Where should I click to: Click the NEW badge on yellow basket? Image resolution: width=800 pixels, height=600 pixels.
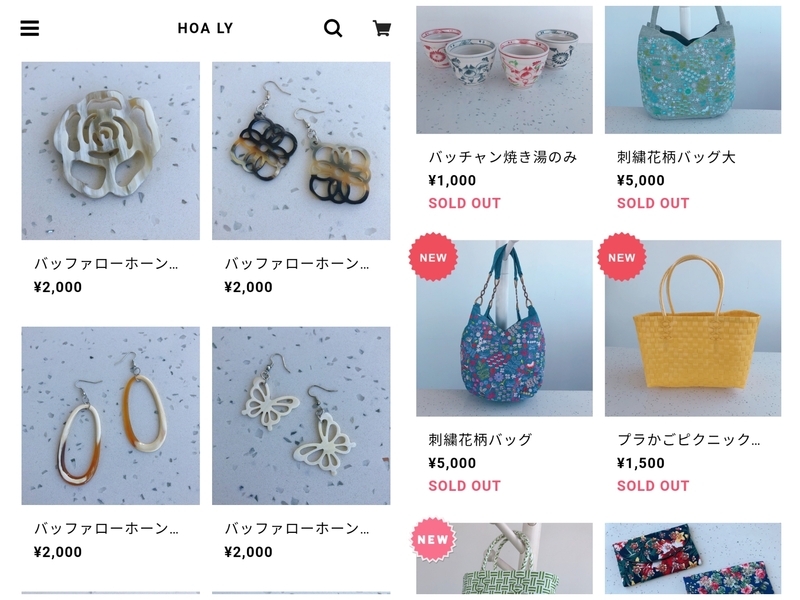(621, 257)
